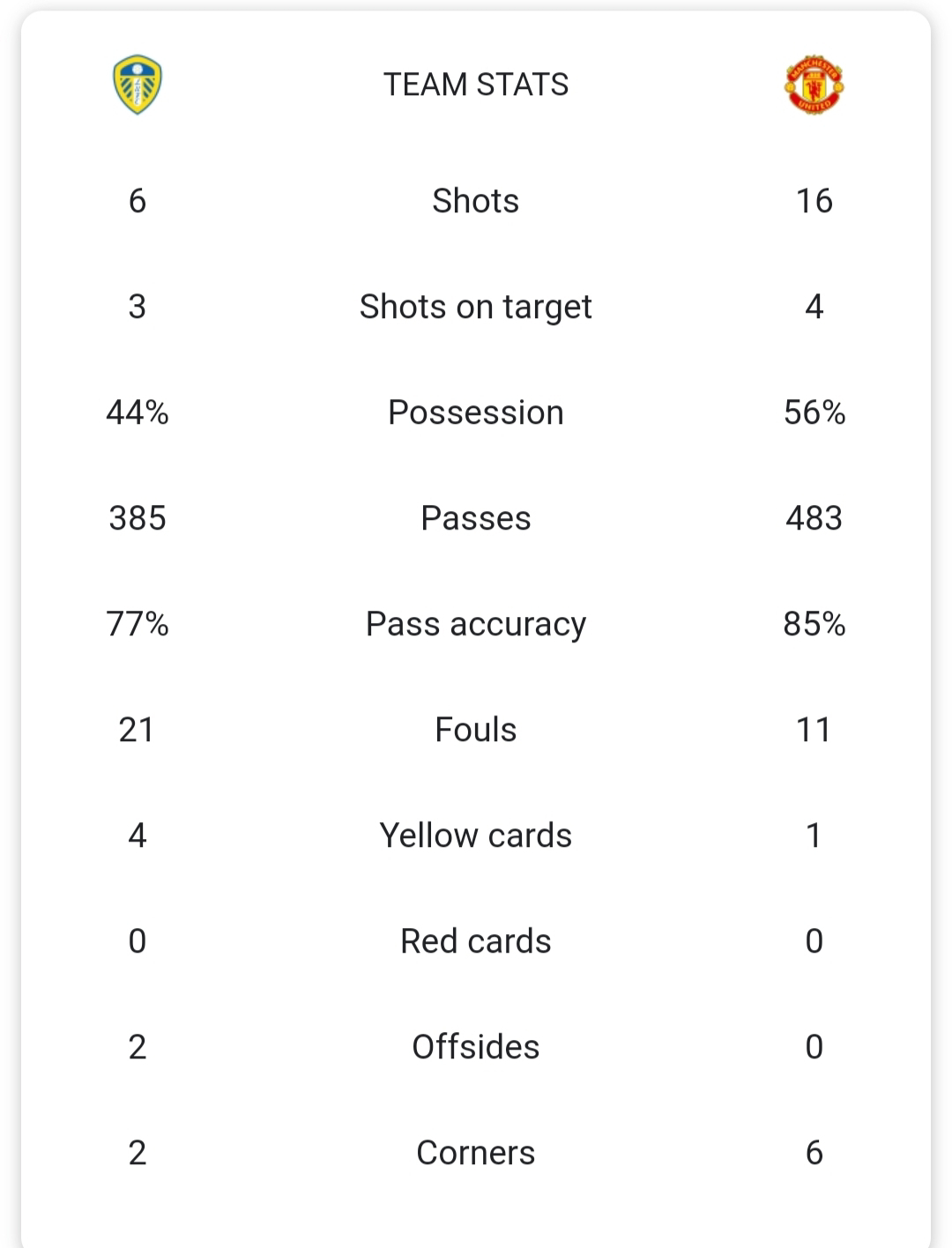The width and height of the screenshot is (952, 1248).
Task: Click the Corners stat label
Action: coord(476,1153)
